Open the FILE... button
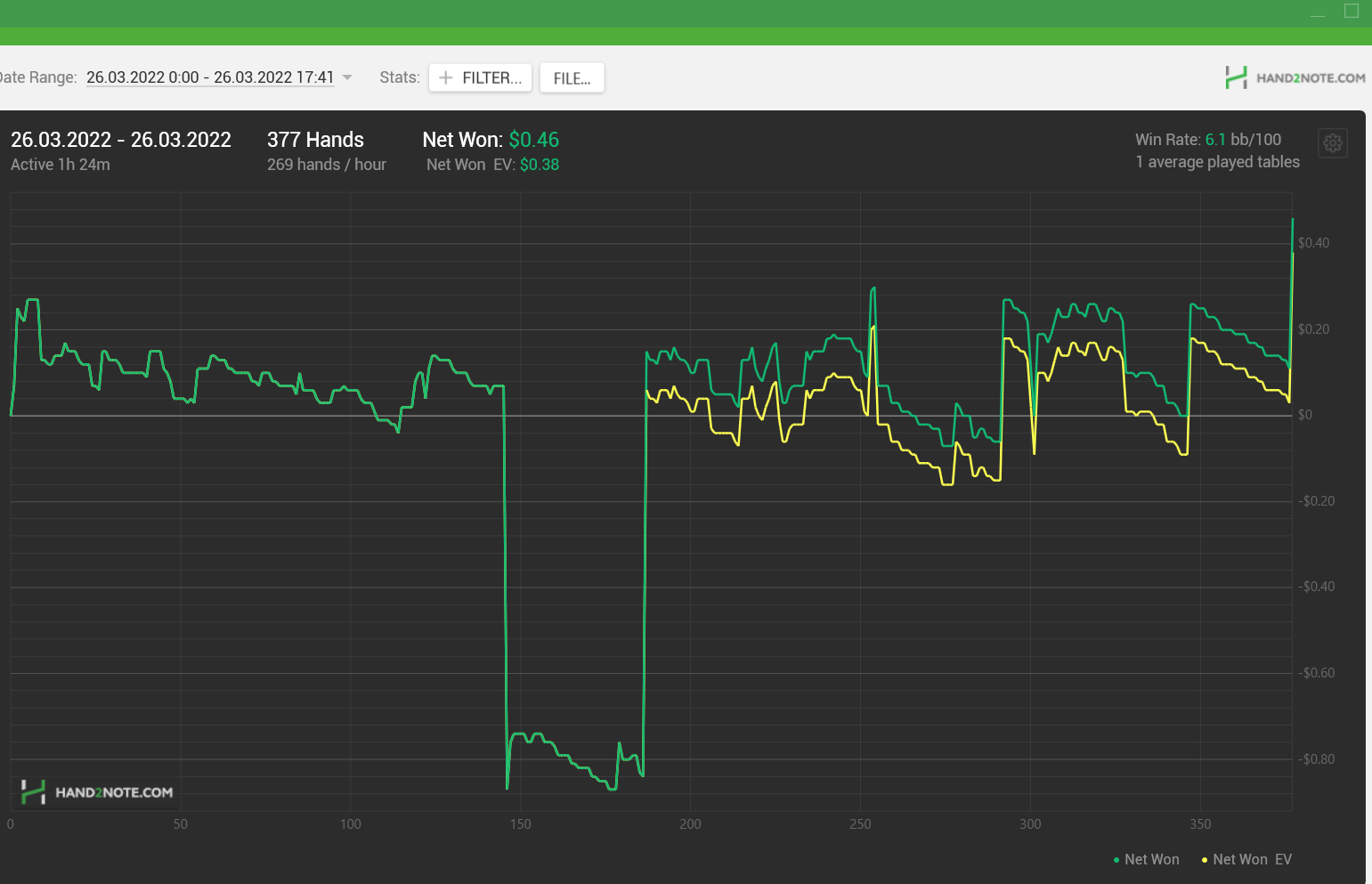The width and height of the screenshot is (1372, 884). pyautogui.click(x=572, y=77)
